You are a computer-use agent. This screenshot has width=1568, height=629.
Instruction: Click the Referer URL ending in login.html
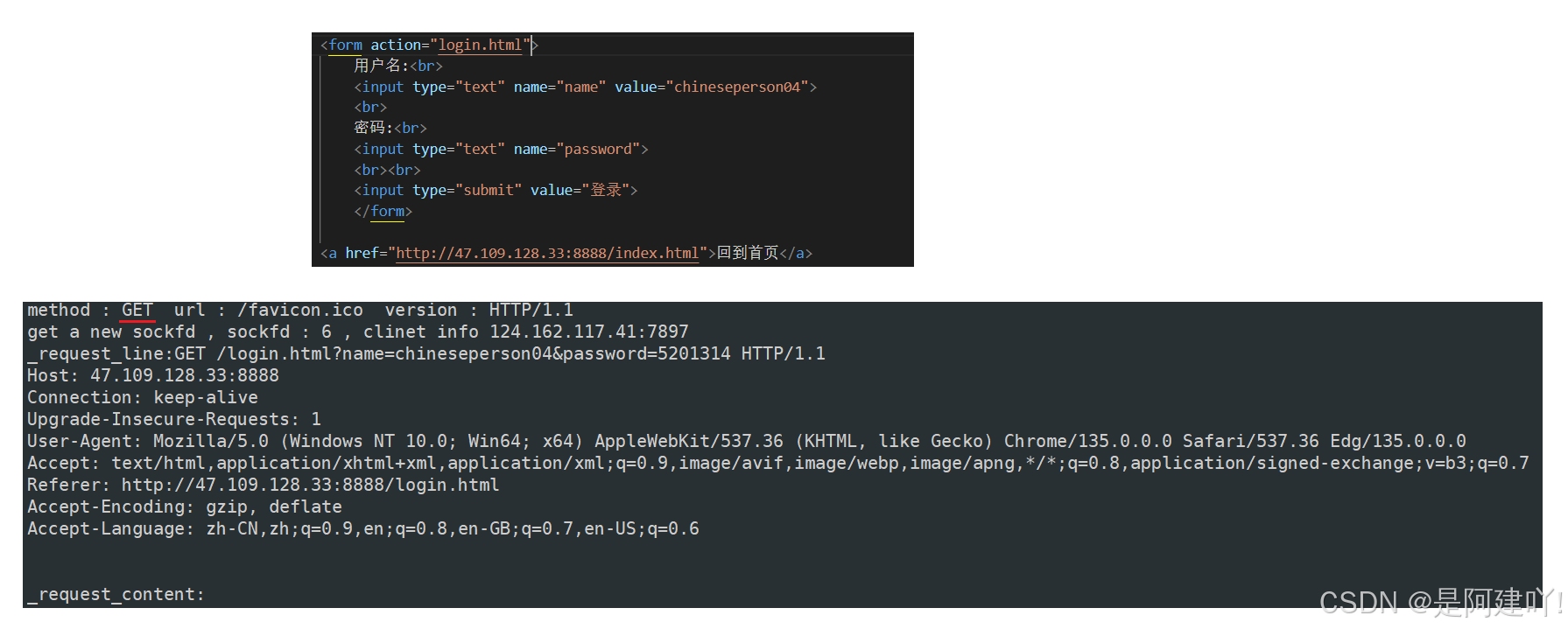pos(310,485)
